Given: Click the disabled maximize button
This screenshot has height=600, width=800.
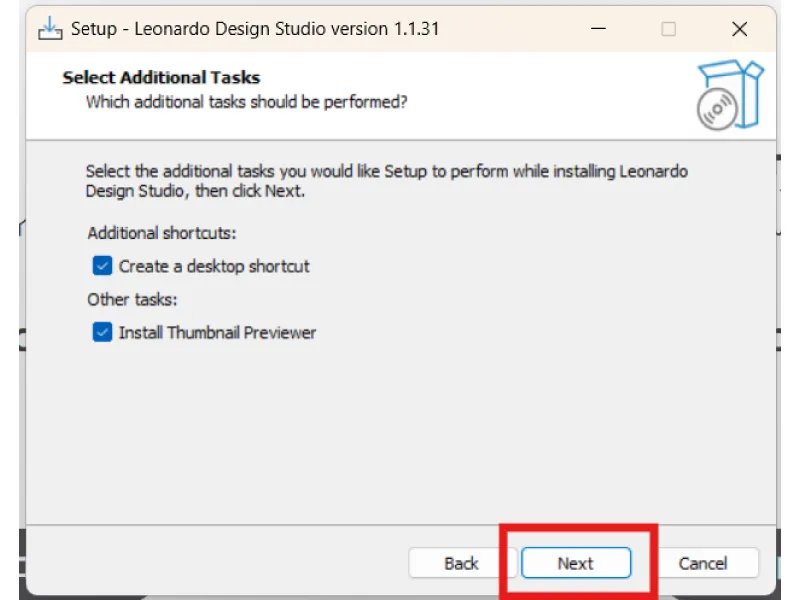Looking at the screenshot, I should click(668, 29).
